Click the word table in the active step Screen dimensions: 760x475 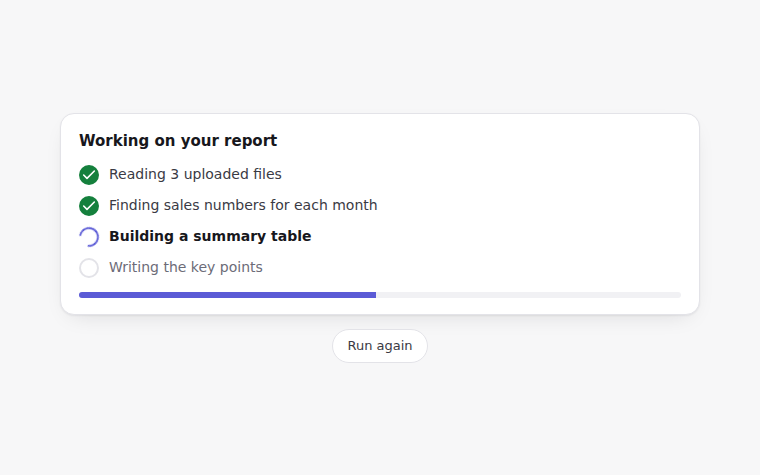point(291,237)
